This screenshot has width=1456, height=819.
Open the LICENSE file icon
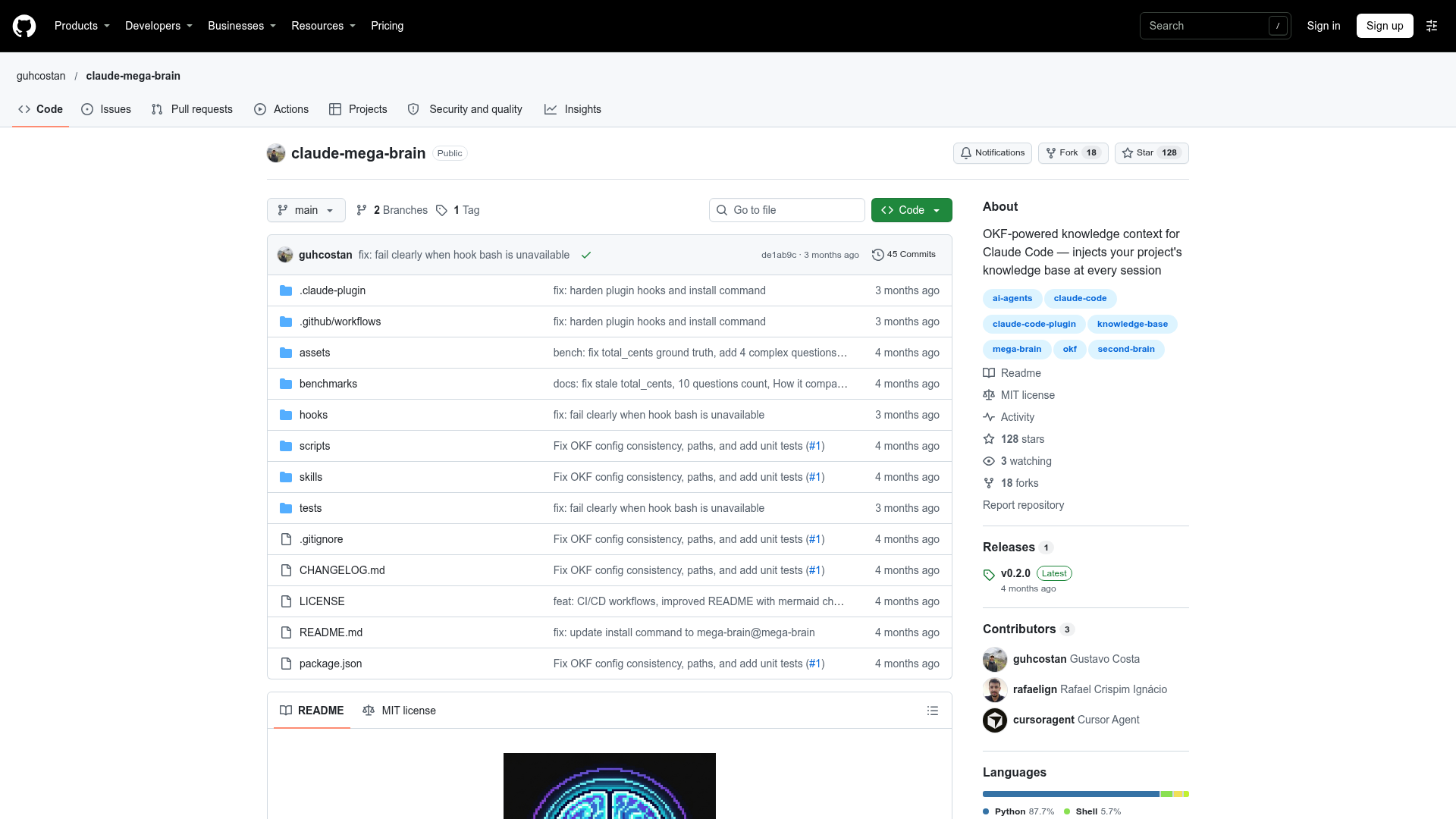(x=286, y=601)
